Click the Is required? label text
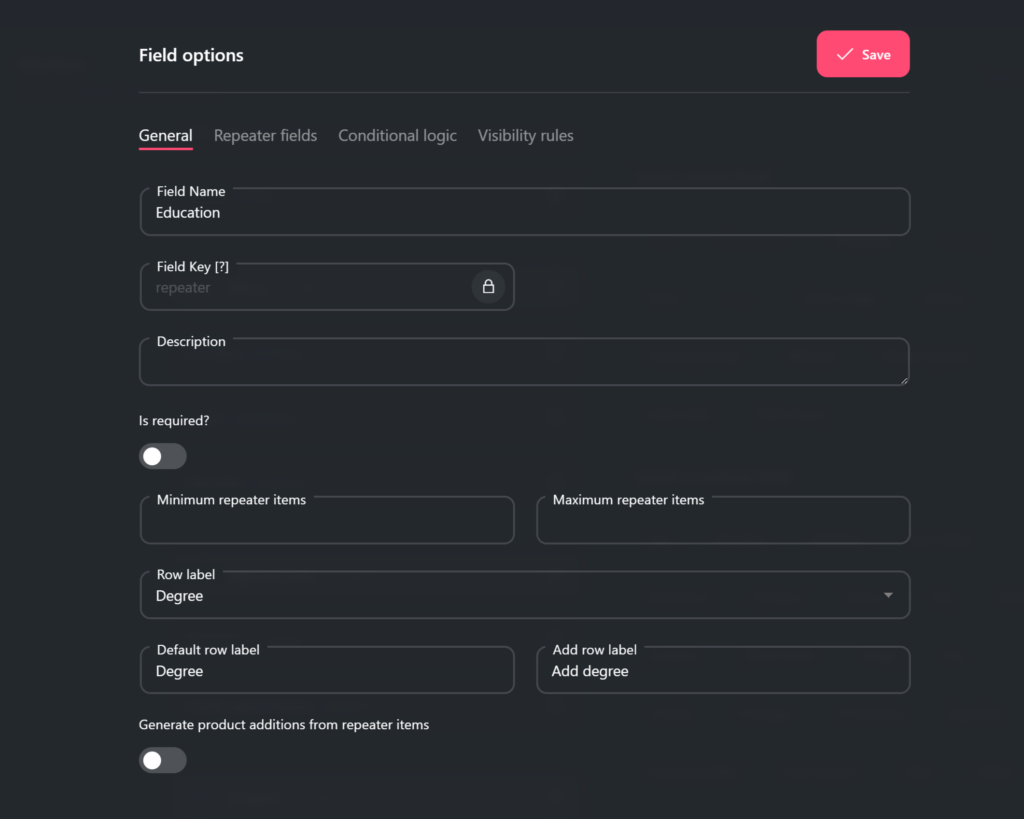 (174, 421)
